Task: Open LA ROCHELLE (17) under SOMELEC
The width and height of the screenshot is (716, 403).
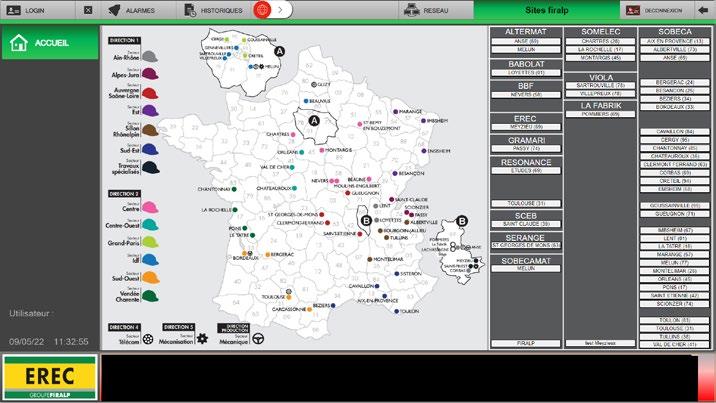Action: click(x=600, y=49)
